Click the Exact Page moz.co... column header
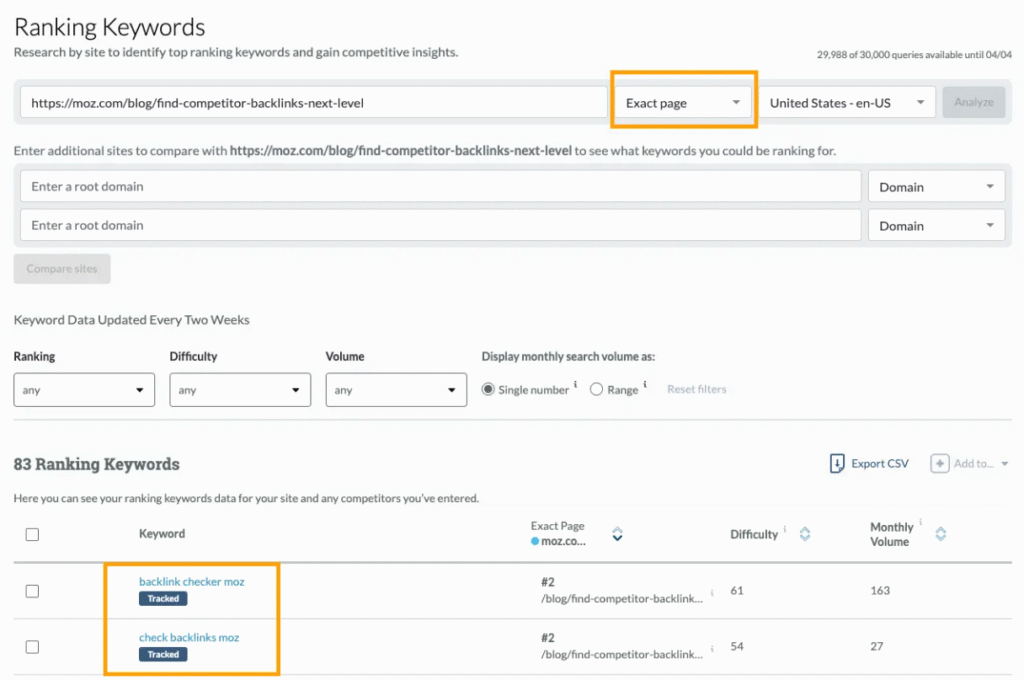Viewport: 1024px width, 680px height. tap(558, 534)
